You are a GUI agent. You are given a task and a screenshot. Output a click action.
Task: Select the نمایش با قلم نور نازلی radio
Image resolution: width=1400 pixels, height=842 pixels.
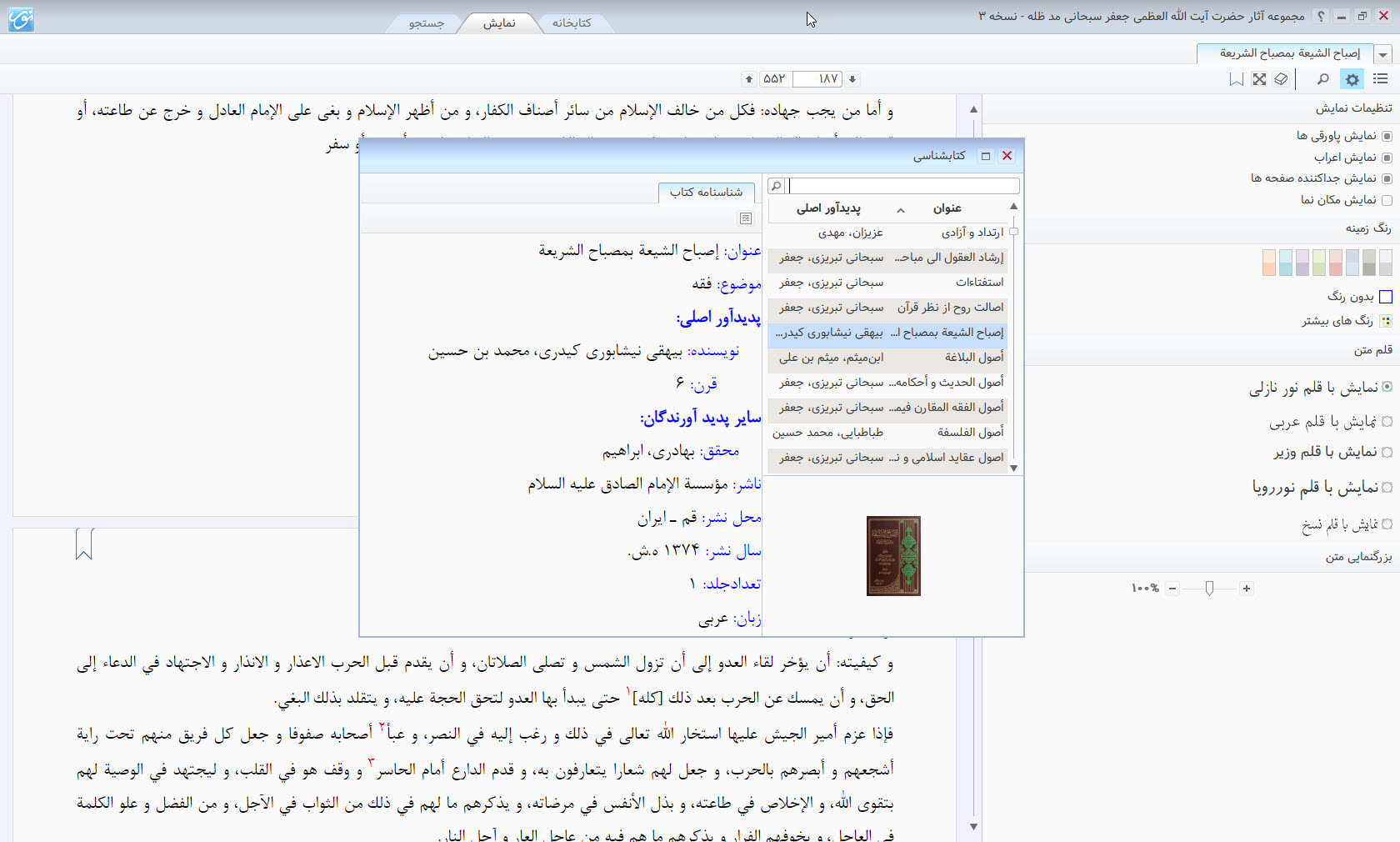(x=1387, y=387)
